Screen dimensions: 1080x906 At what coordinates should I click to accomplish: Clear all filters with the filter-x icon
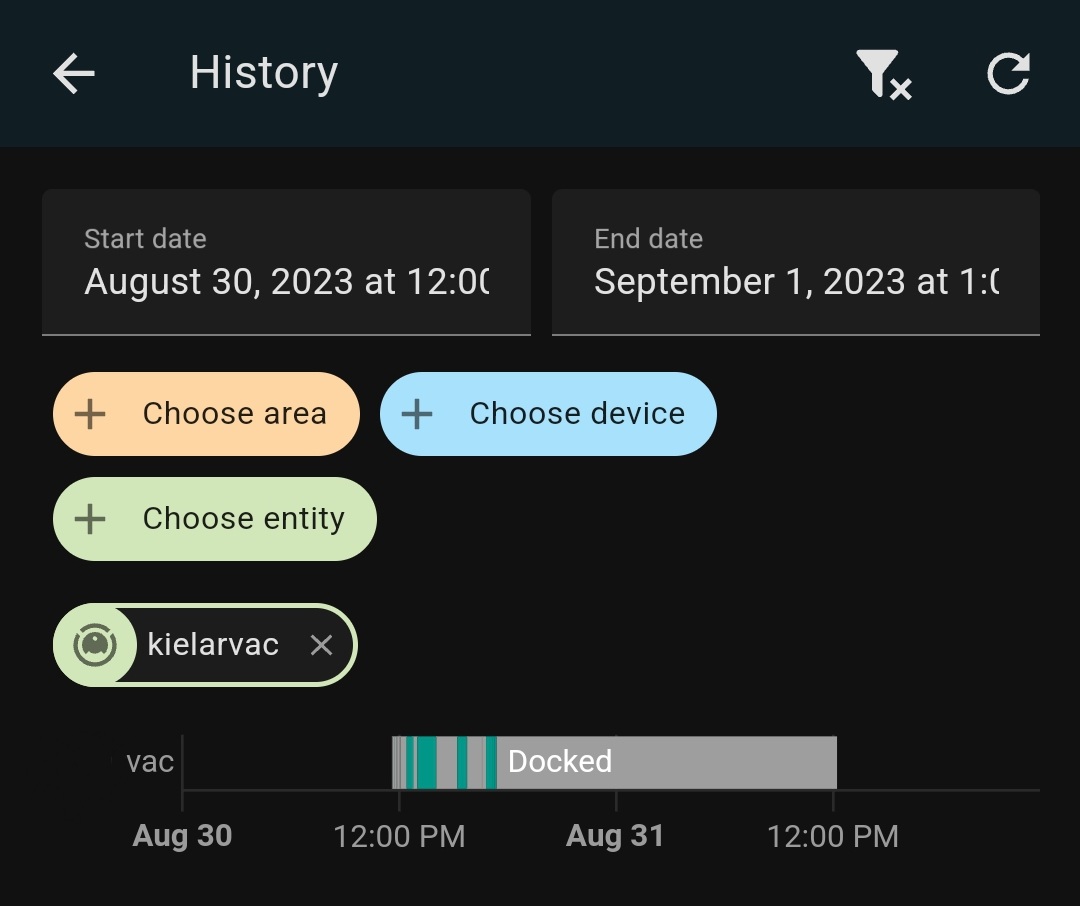[884, 73]
